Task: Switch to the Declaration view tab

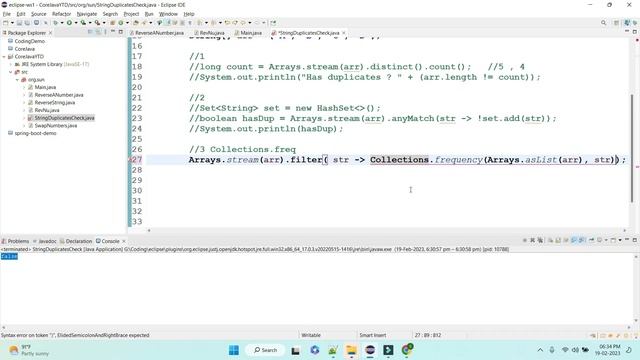Action: pyautogui.click(x=76, y=241)
